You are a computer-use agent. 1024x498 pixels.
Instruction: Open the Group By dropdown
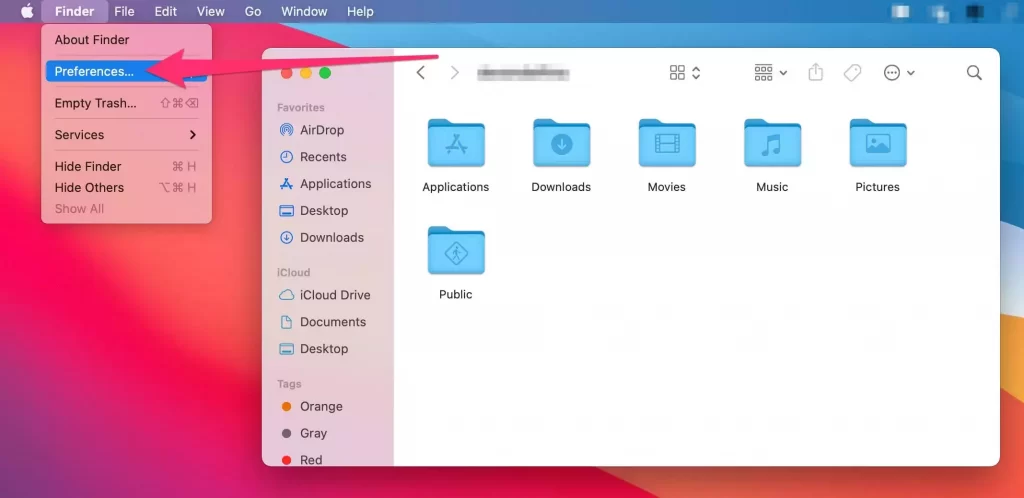click(x=770, y=73)
